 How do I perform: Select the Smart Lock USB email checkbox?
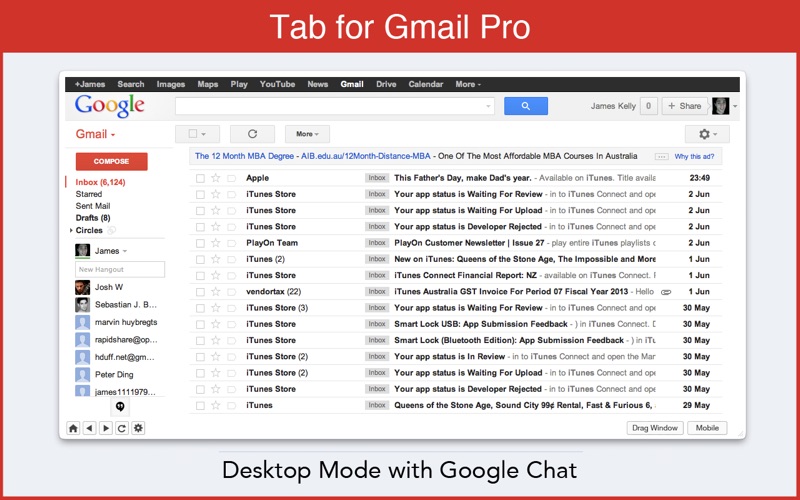pyautogui.click(x=200, y=324)
